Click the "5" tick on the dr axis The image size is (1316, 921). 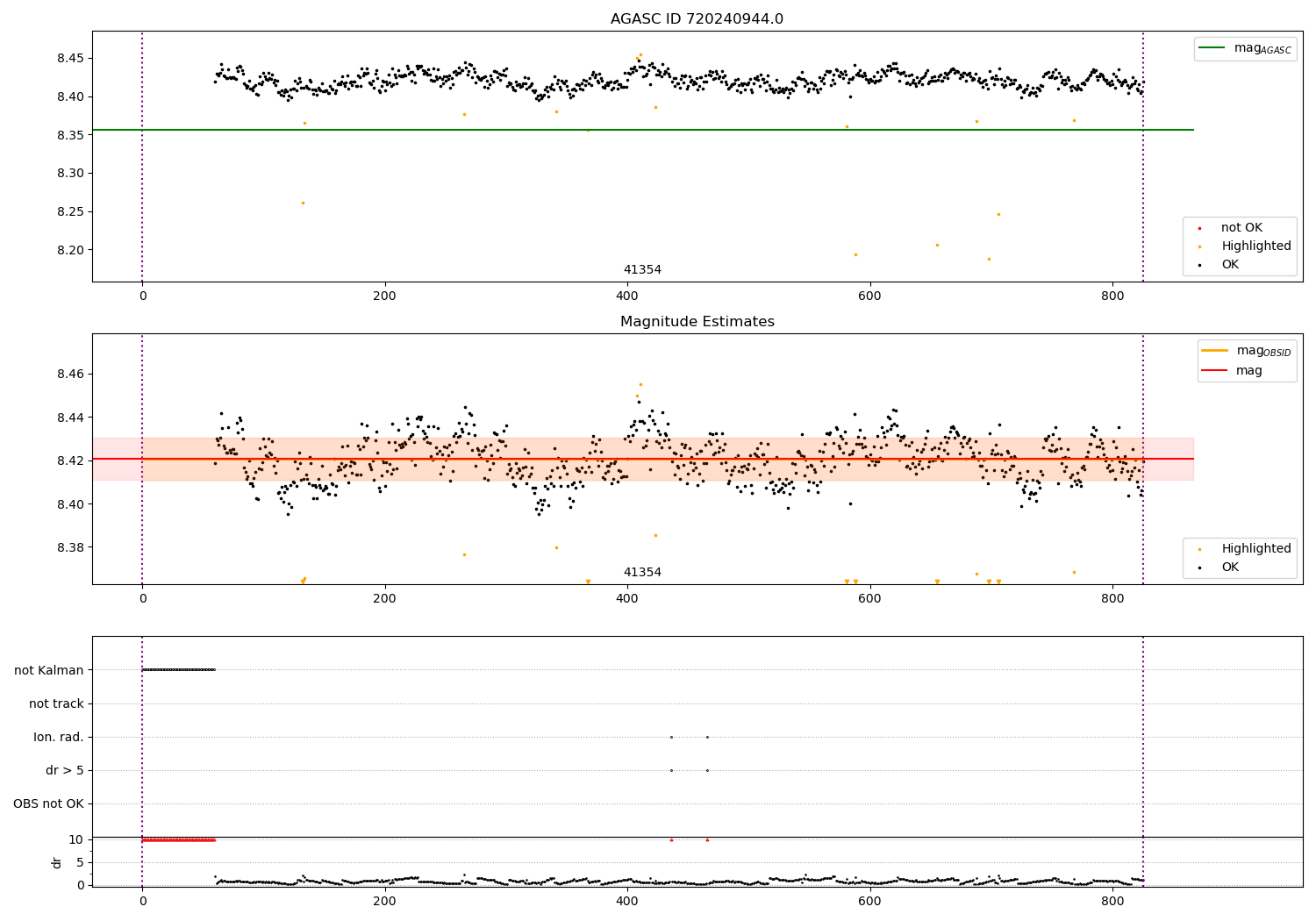(x=81, y=862)
